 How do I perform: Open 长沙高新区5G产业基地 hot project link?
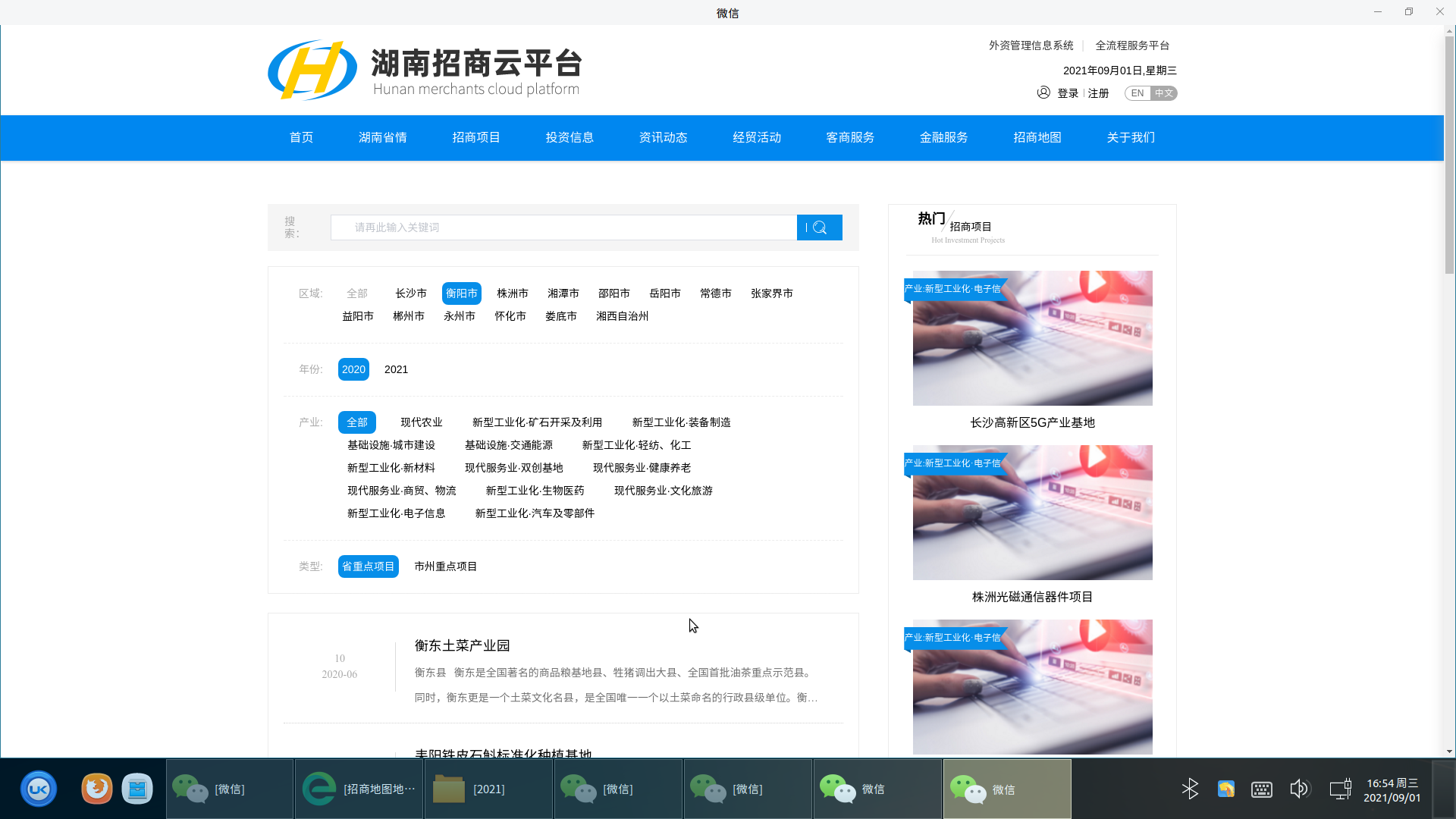(x=1032, y=422)
